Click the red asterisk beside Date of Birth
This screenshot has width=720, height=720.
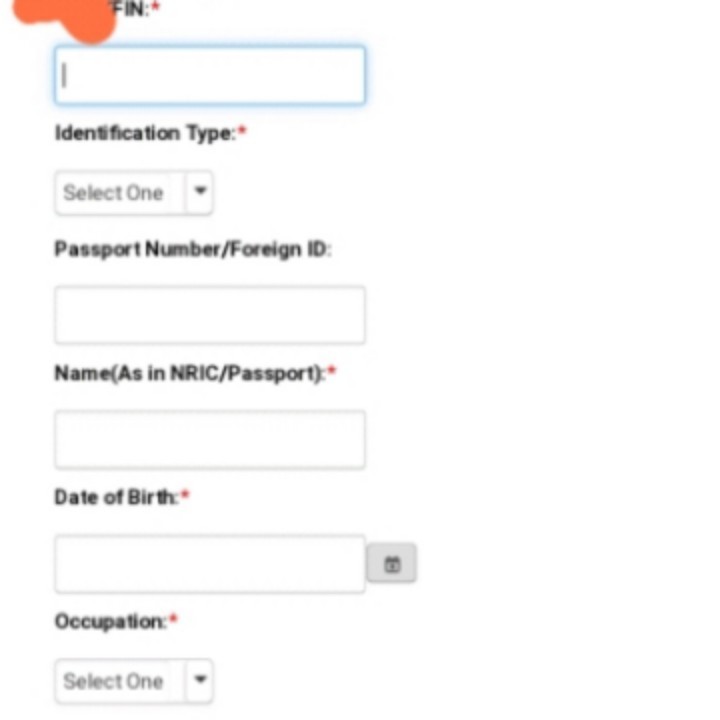(x=185, y=496)
